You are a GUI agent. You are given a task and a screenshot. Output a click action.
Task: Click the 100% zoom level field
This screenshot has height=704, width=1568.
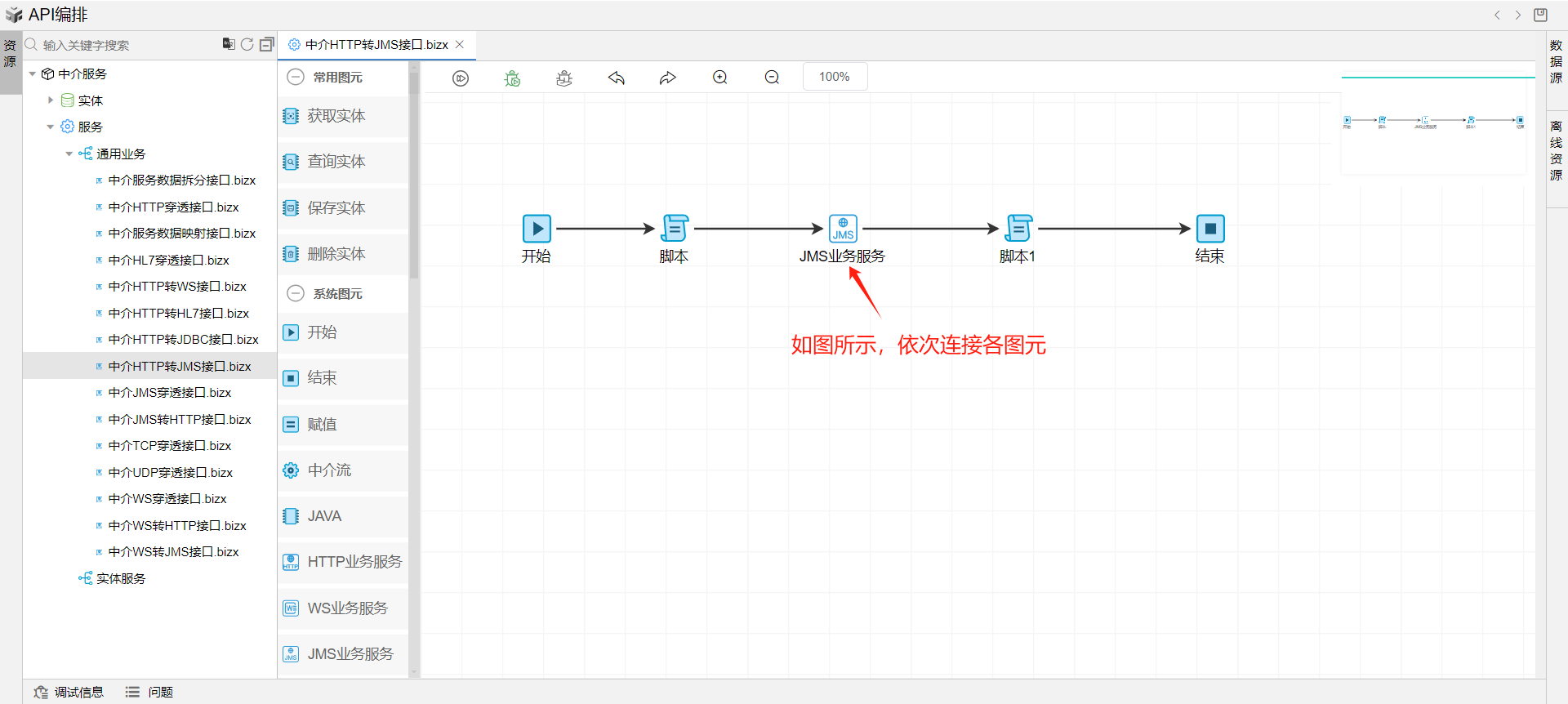835,77
